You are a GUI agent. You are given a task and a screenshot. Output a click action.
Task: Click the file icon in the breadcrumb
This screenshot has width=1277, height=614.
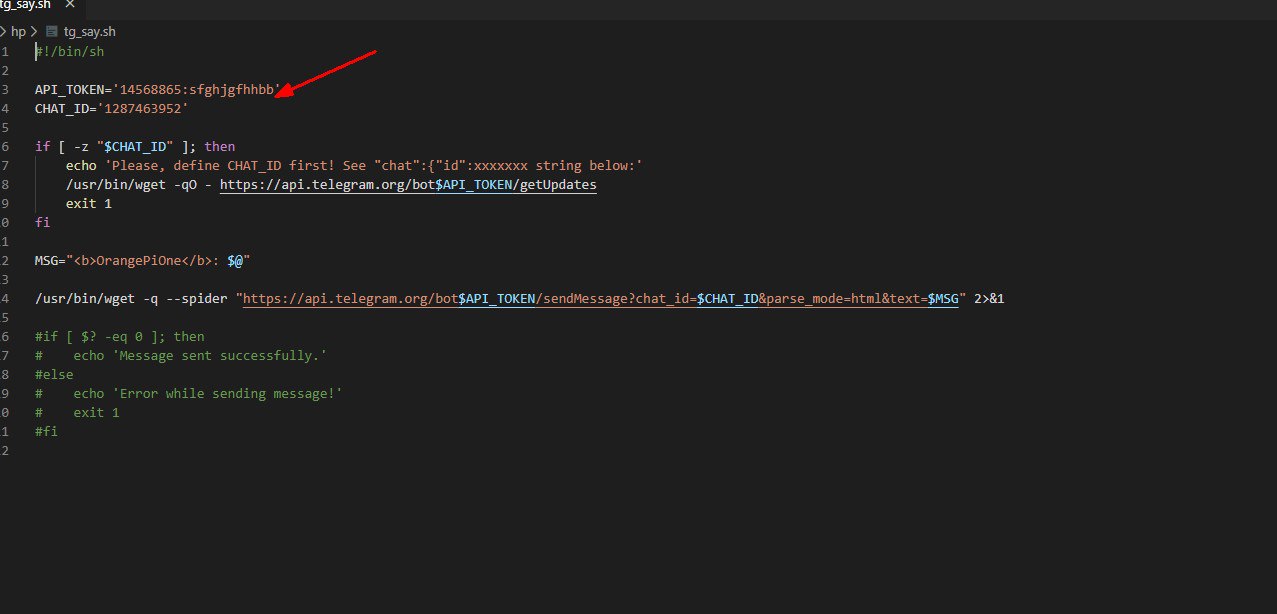(x=52, y=32)
